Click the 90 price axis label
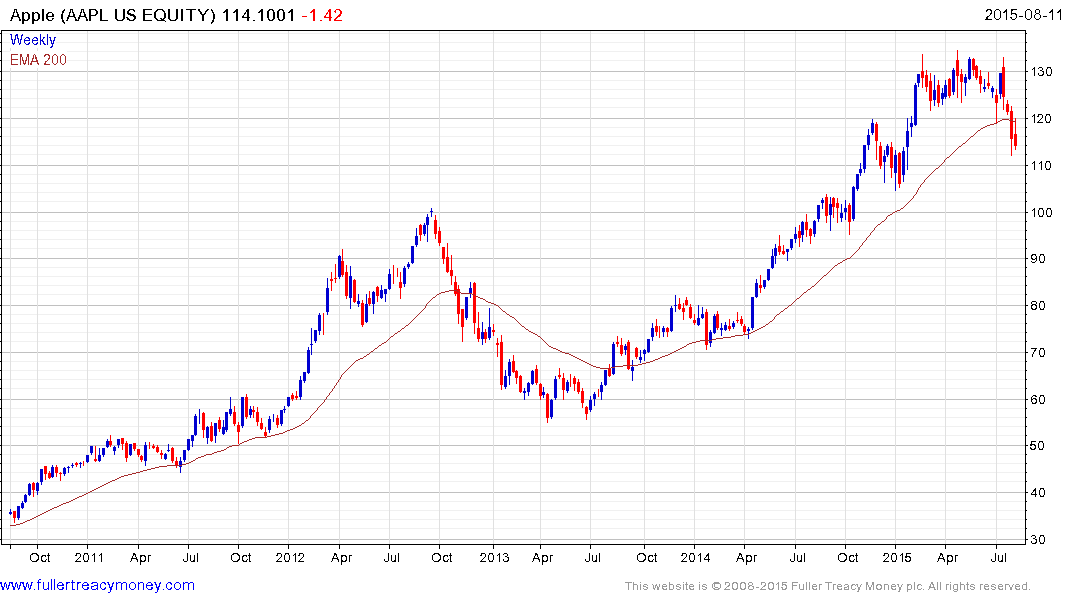This screenshot has width=1075, height=600. click(x=1037, y=259)
